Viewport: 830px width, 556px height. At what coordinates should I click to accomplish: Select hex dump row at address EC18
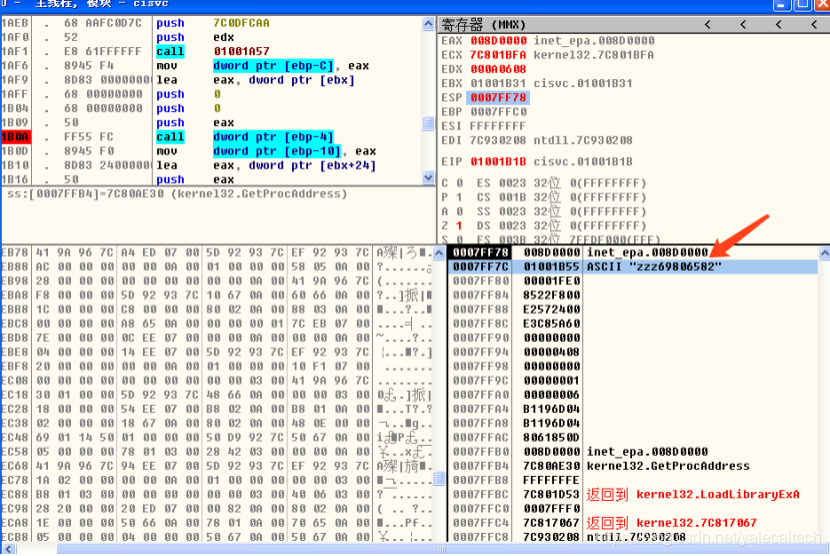[x=217, y=395]
